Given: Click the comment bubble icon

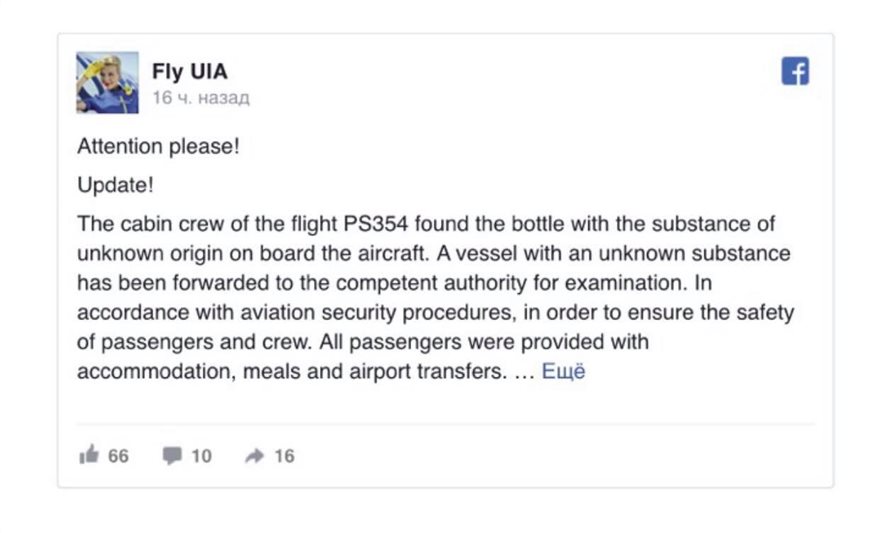Looking at the screenshot, I should (173, 456).
